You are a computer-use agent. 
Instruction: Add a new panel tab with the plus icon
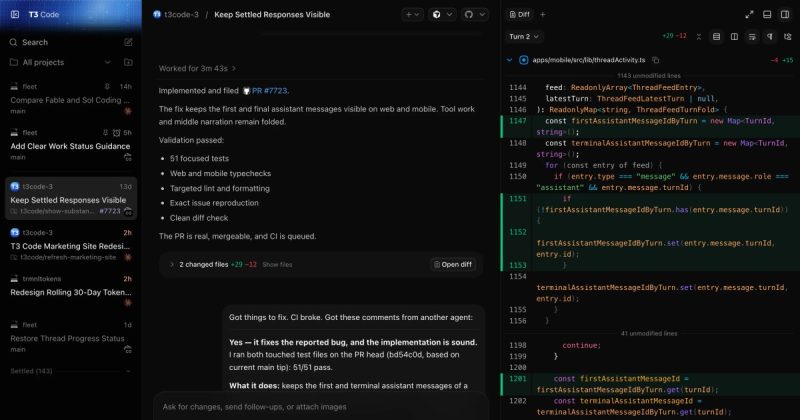click(543, 15)
